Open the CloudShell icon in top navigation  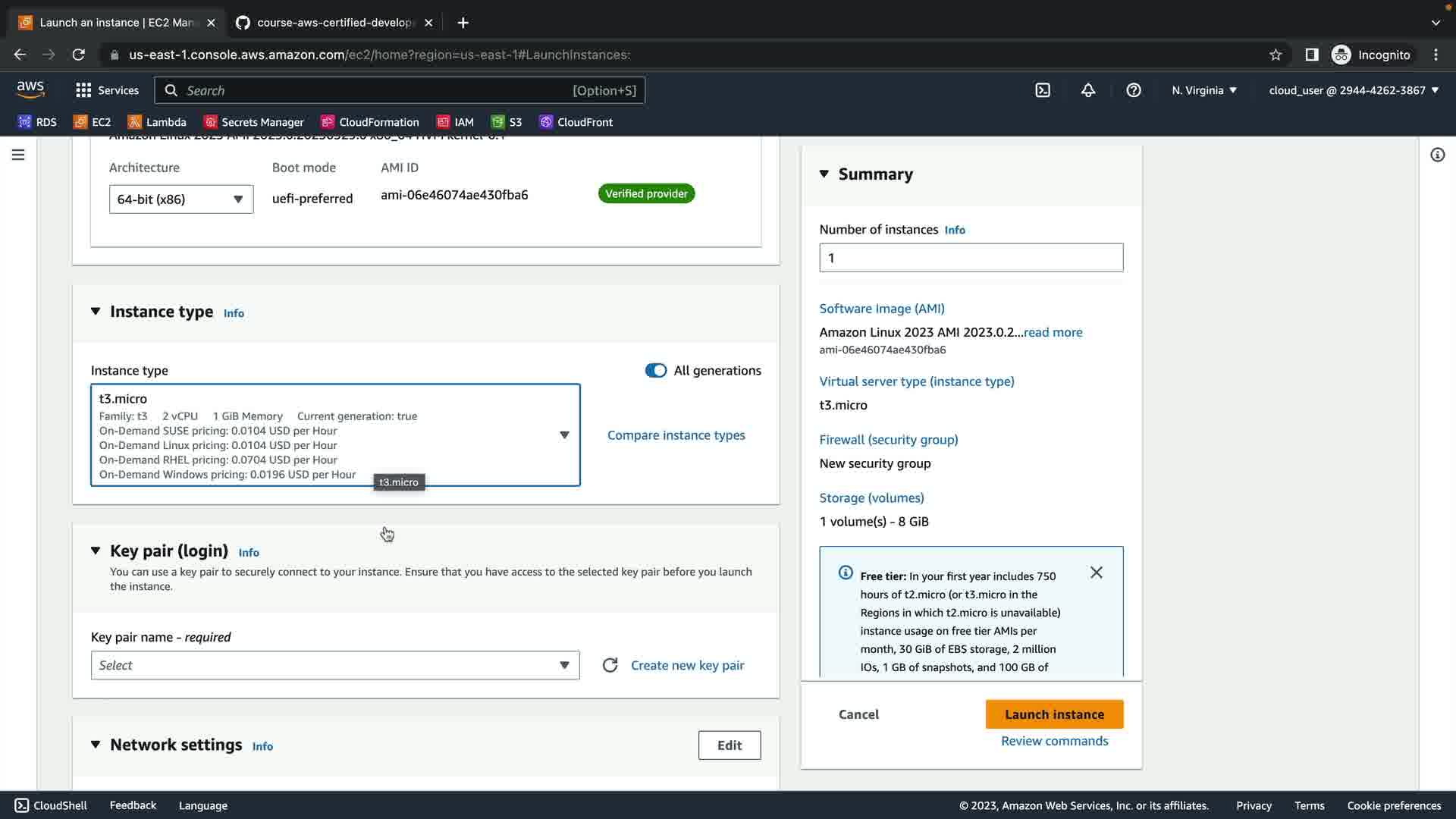[1043, 90]
